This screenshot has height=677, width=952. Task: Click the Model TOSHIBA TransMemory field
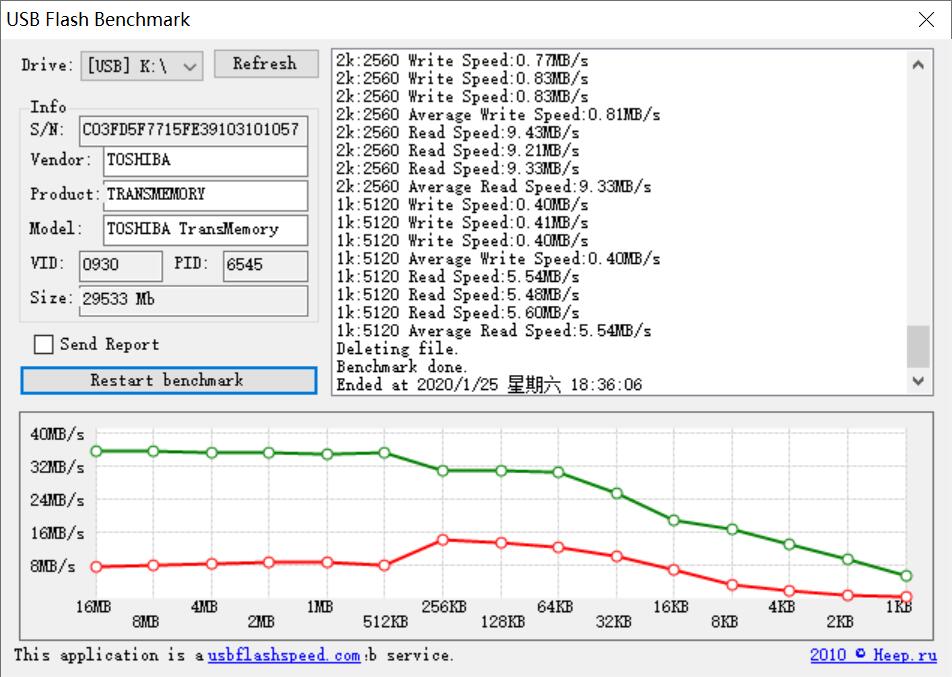(205, 229)
